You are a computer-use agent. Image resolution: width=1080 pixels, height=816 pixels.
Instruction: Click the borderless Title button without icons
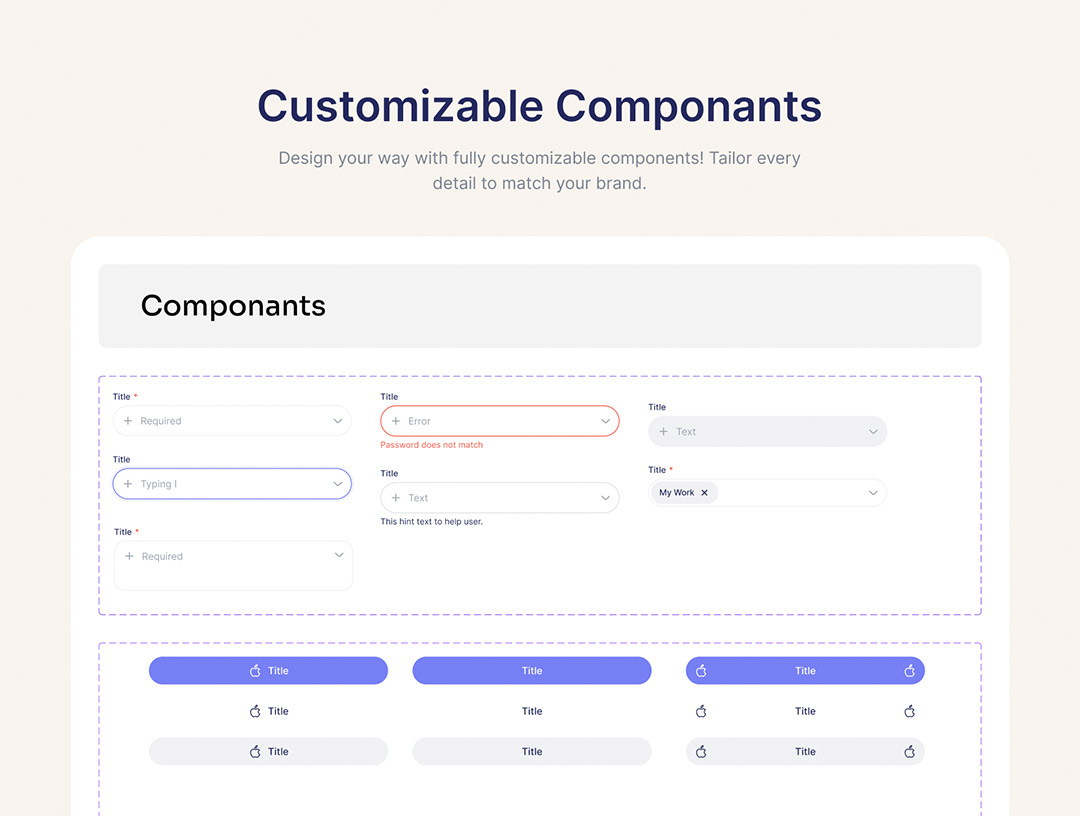[532, 711]
